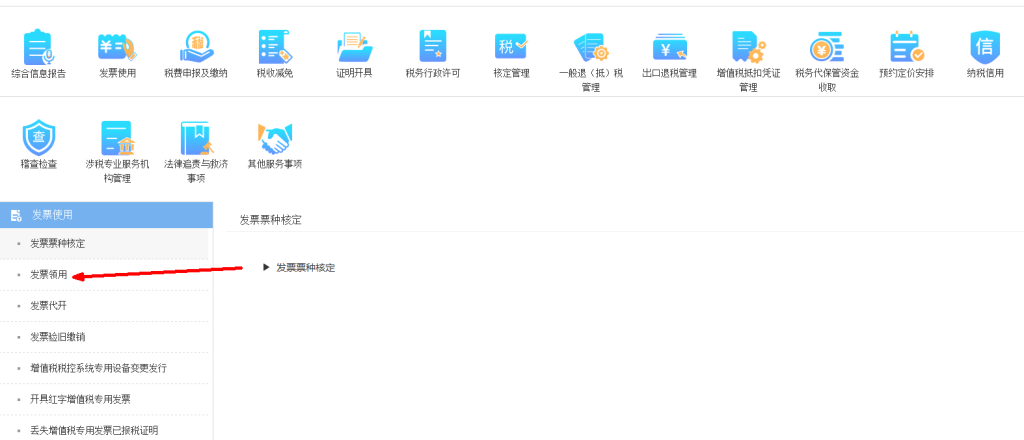Expand the 发票票种核定 triangle in main panel
Viewport: 1024px width, 440px height.
click(x=266, y=267)
